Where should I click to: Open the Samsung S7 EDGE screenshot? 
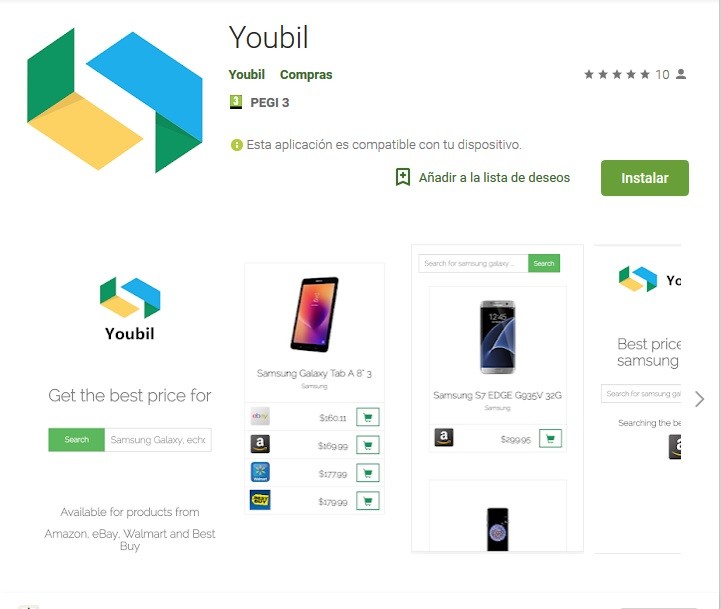(497, 398)
